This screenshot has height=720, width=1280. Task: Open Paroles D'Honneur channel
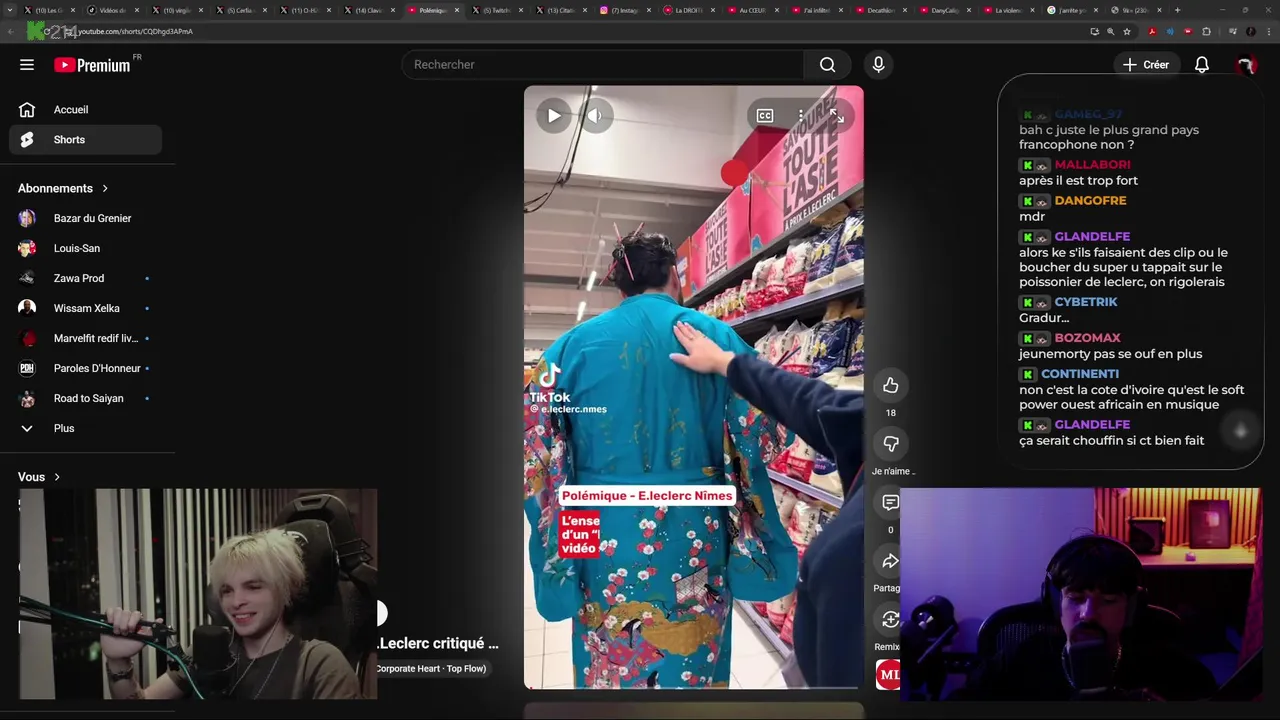pyautogui.click(x=96, y=368)
